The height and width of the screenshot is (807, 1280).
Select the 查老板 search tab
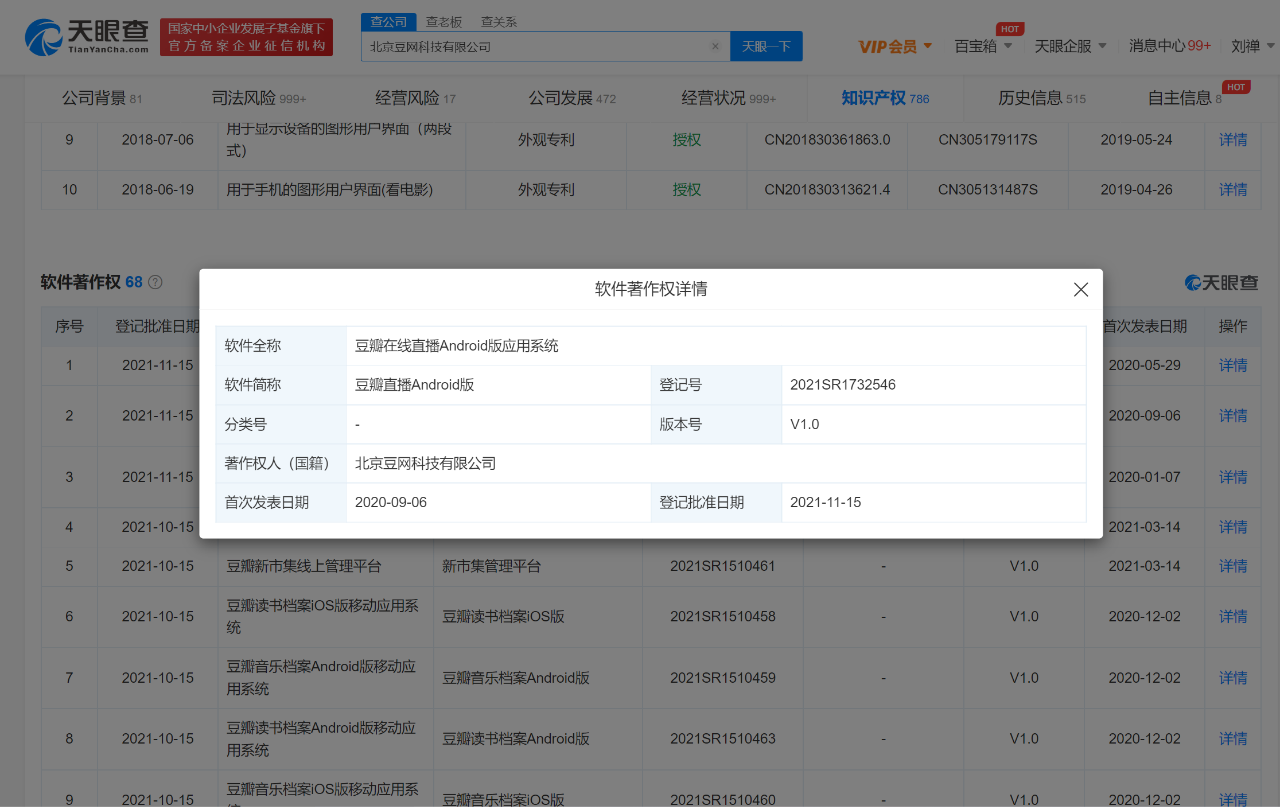click(444, 21)
